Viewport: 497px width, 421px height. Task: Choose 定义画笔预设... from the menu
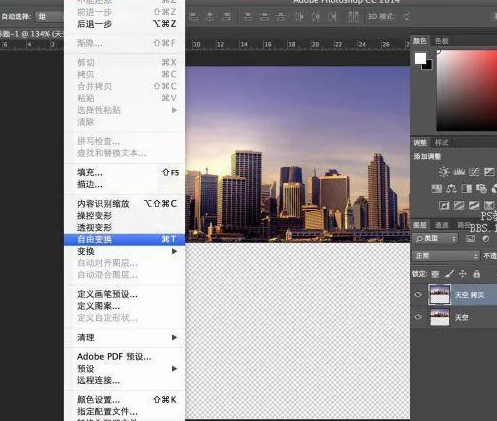click(125, 294)
